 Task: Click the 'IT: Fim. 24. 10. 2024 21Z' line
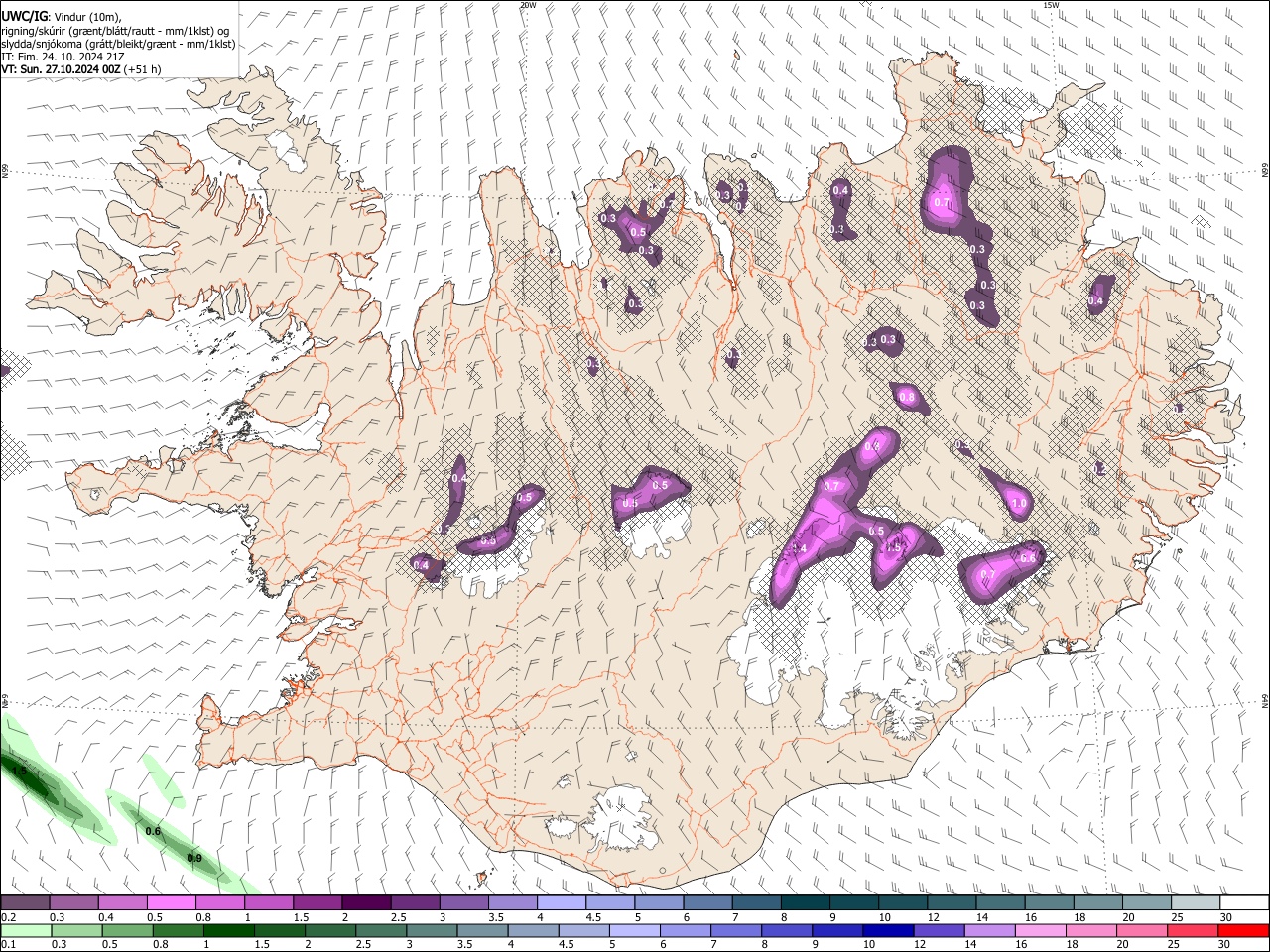pyautogui.click(x=63, y=57)
